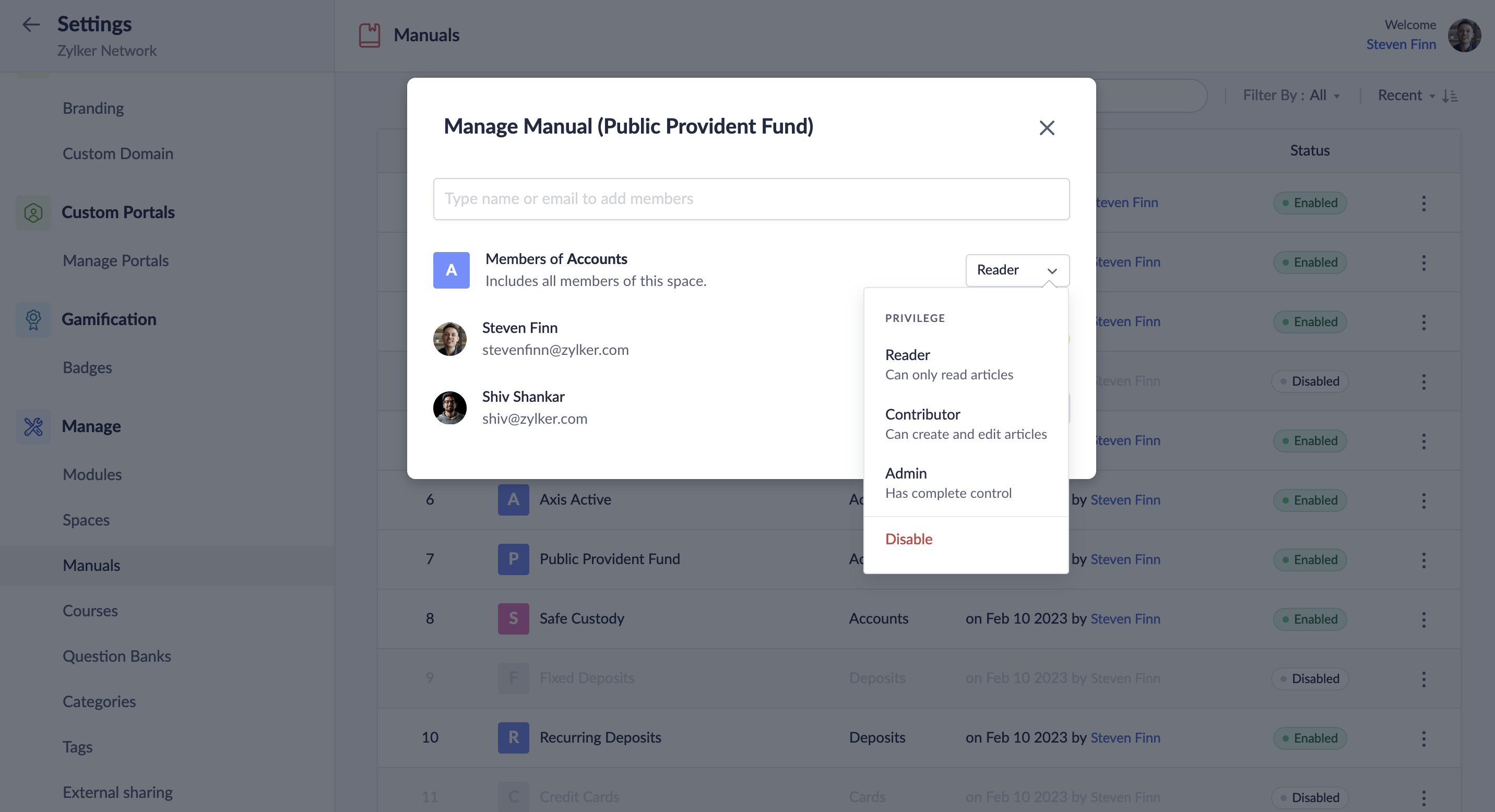1495x812 pixels.
Task: Open Tags in the sidebar
Action: click(77, 747)
